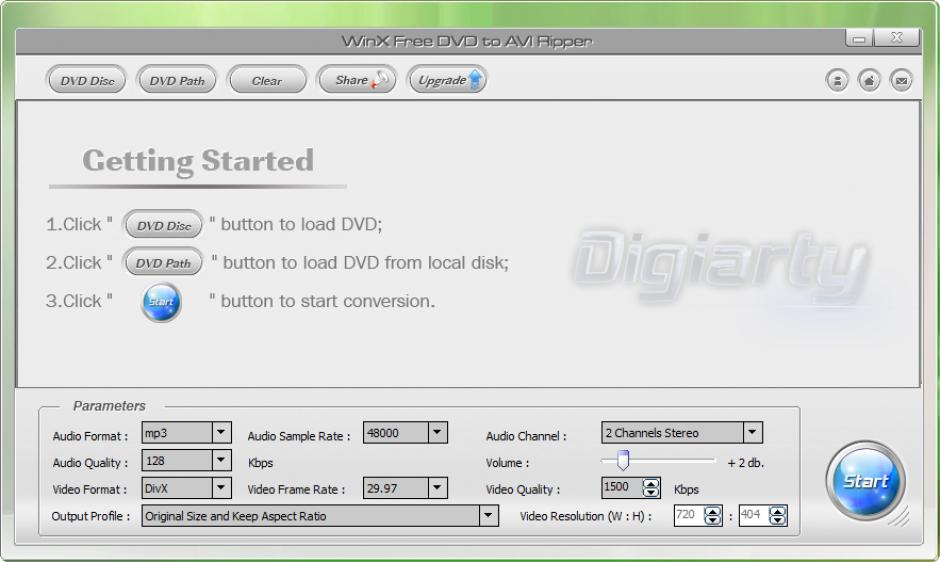Click the Audio Format label
940x562 pixels.
pos(90,436)
